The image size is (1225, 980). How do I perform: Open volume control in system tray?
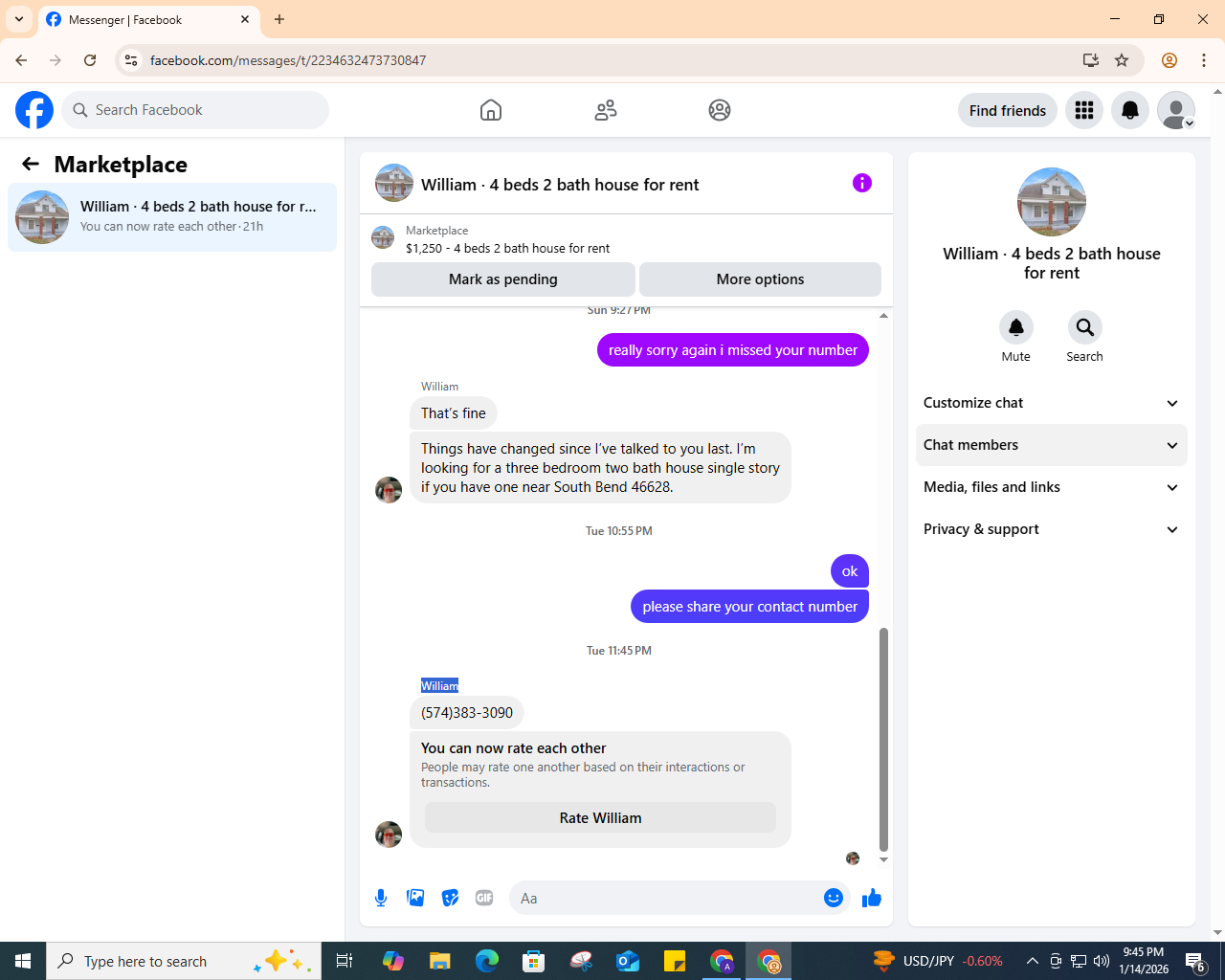click(x=1102, y=961)
